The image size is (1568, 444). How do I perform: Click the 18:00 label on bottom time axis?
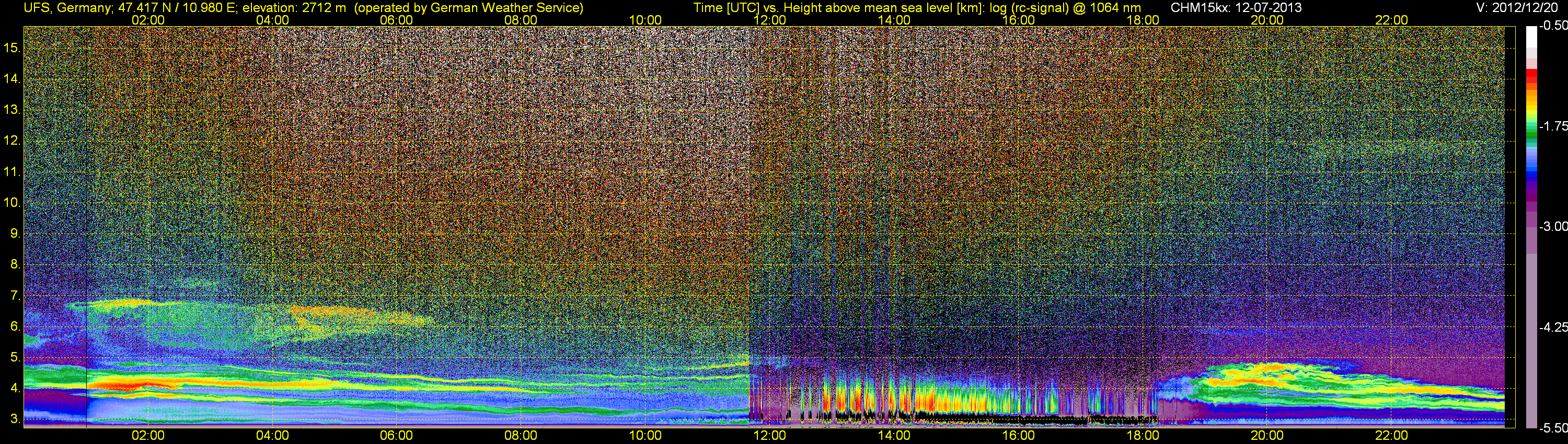(x=1143, y=436)
